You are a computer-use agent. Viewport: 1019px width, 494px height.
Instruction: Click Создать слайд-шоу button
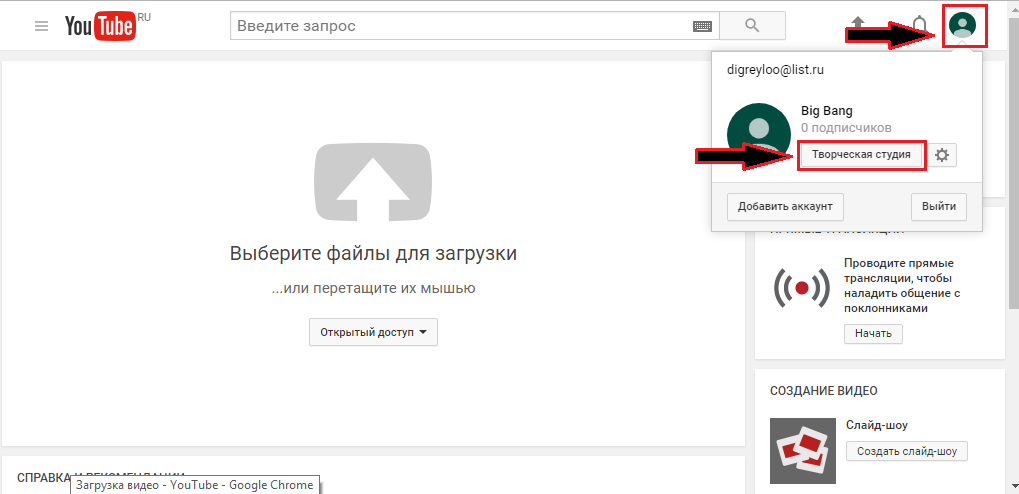pos(907,451)
